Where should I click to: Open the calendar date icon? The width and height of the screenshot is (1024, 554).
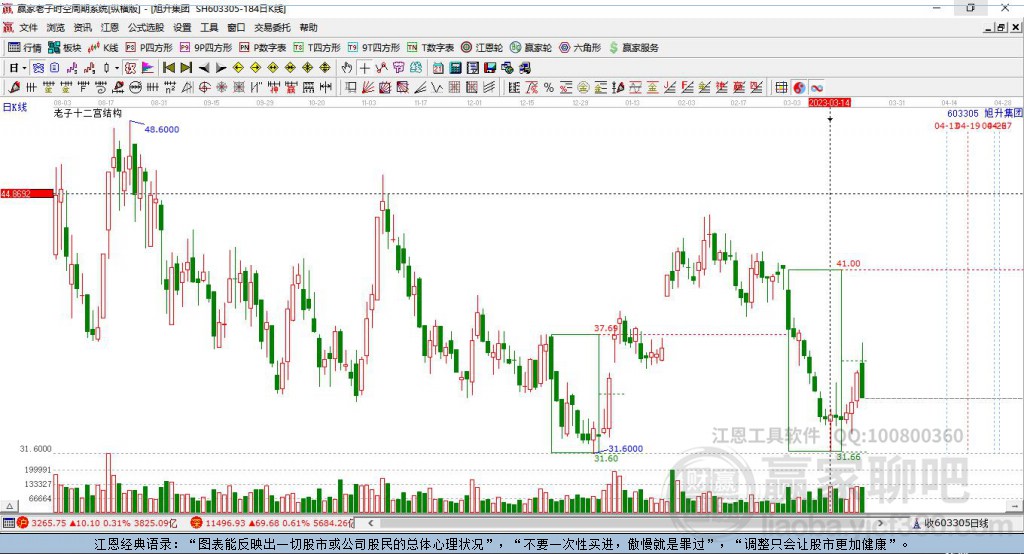tap(438, 68)
